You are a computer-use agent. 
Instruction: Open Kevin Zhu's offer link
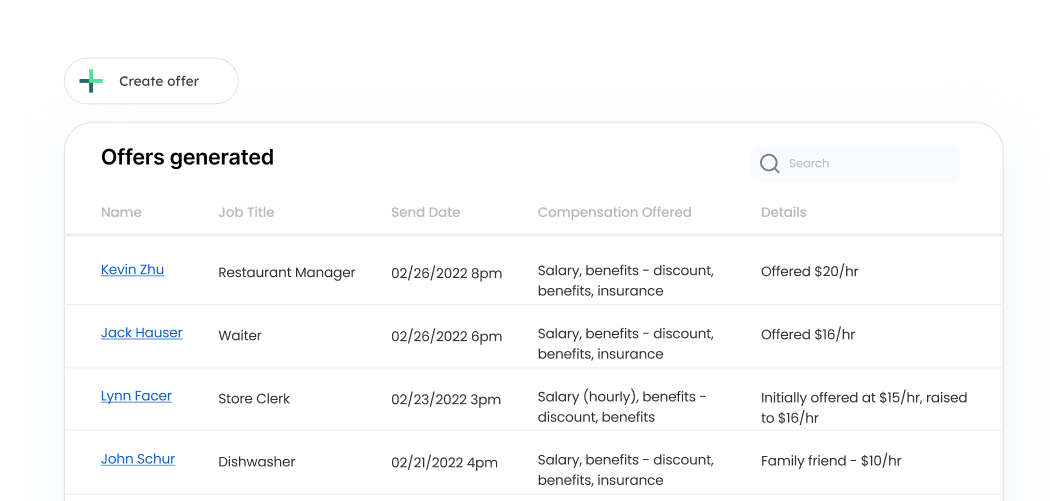coord(132,270)
